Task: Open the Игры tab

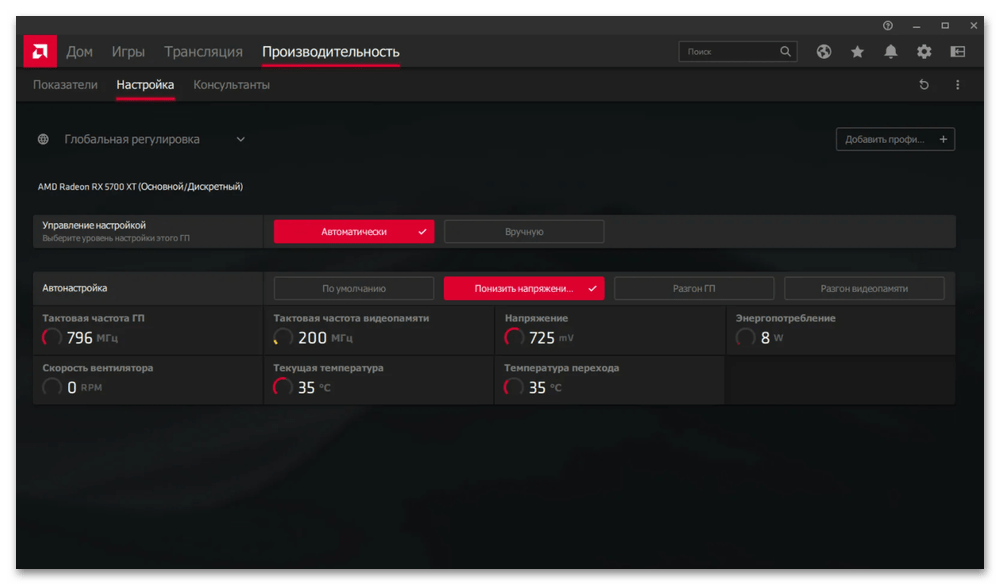Action: tap(128, 52)
